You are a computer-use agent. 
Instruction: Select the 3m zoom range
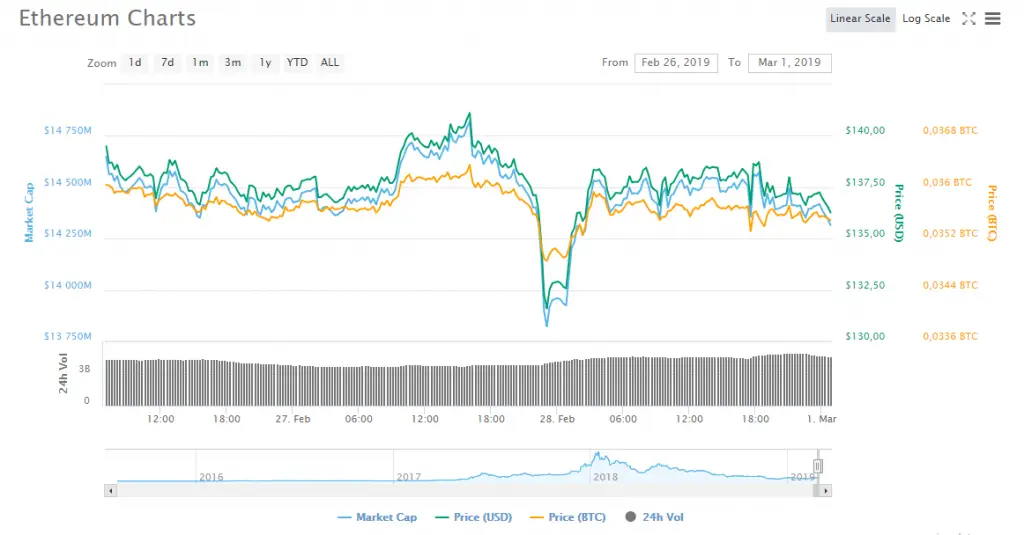232,63
